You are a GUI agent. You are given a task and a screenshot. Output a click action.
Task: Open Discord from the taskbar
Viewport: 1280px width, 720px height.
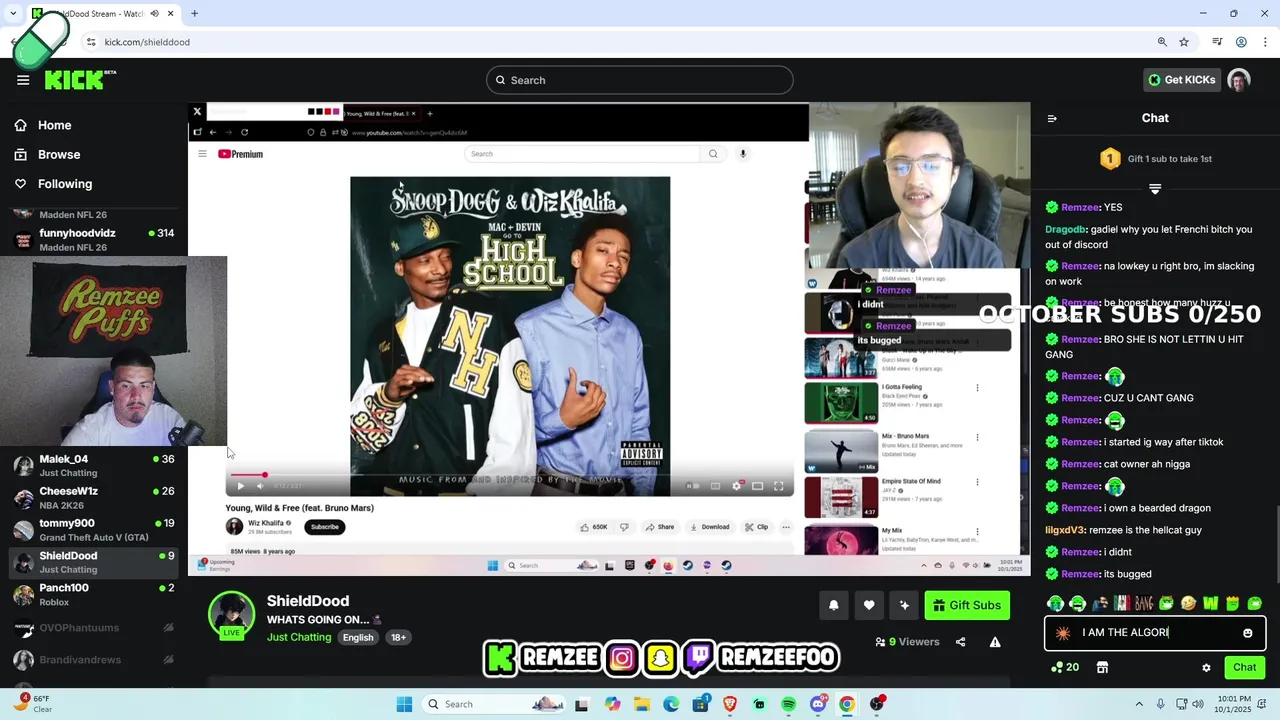[x=818, y=704]
